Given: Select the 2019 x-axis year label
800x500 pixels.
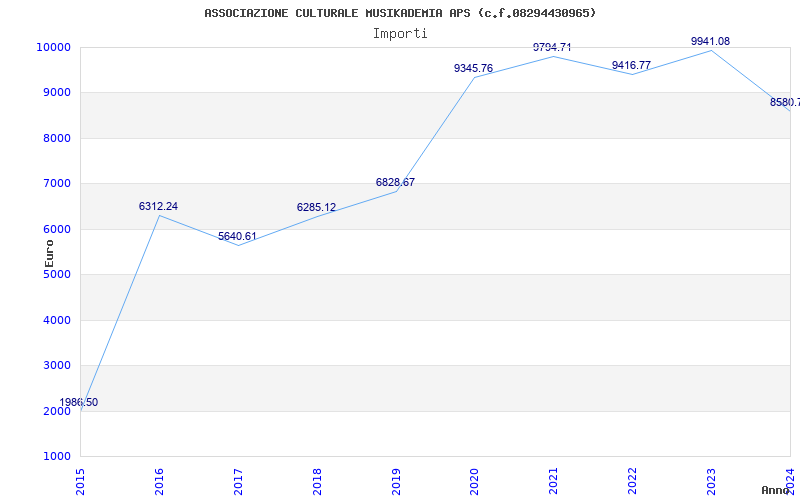Looking at the screenshot, I should (396, 481).
